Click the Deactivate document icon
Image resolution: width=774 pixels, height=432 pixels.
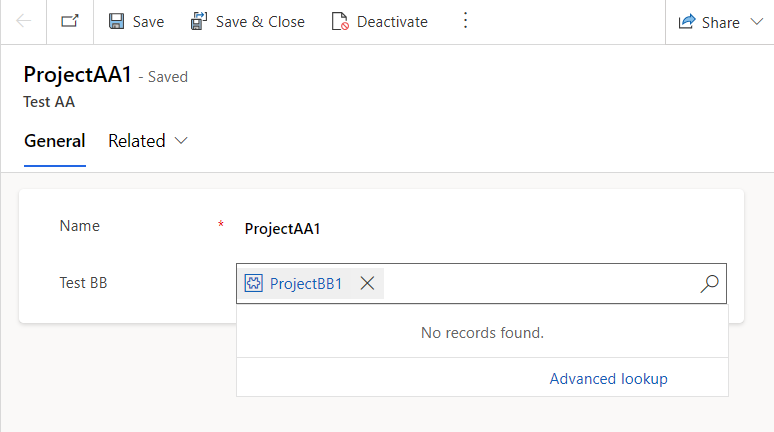[x=340, y=21]
